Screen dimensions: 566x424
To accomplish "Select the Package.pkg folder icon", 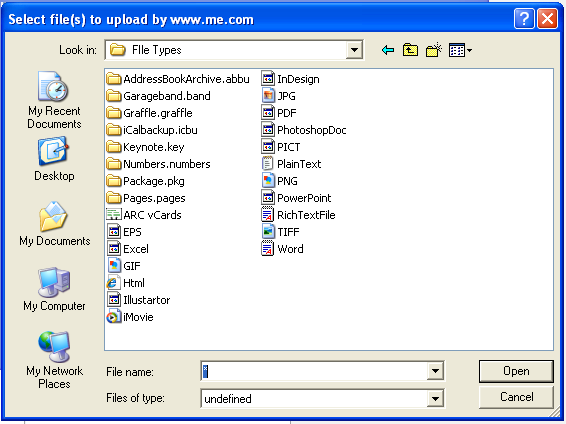I will 114,181.
